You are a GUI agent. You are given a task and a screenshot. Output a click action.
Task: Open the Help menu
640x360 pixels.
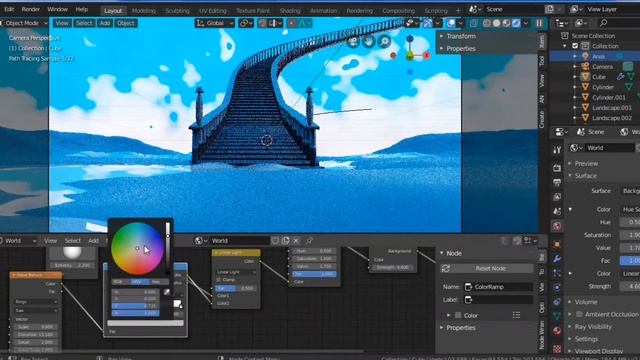pyautogui.click(x=82, y=9)
